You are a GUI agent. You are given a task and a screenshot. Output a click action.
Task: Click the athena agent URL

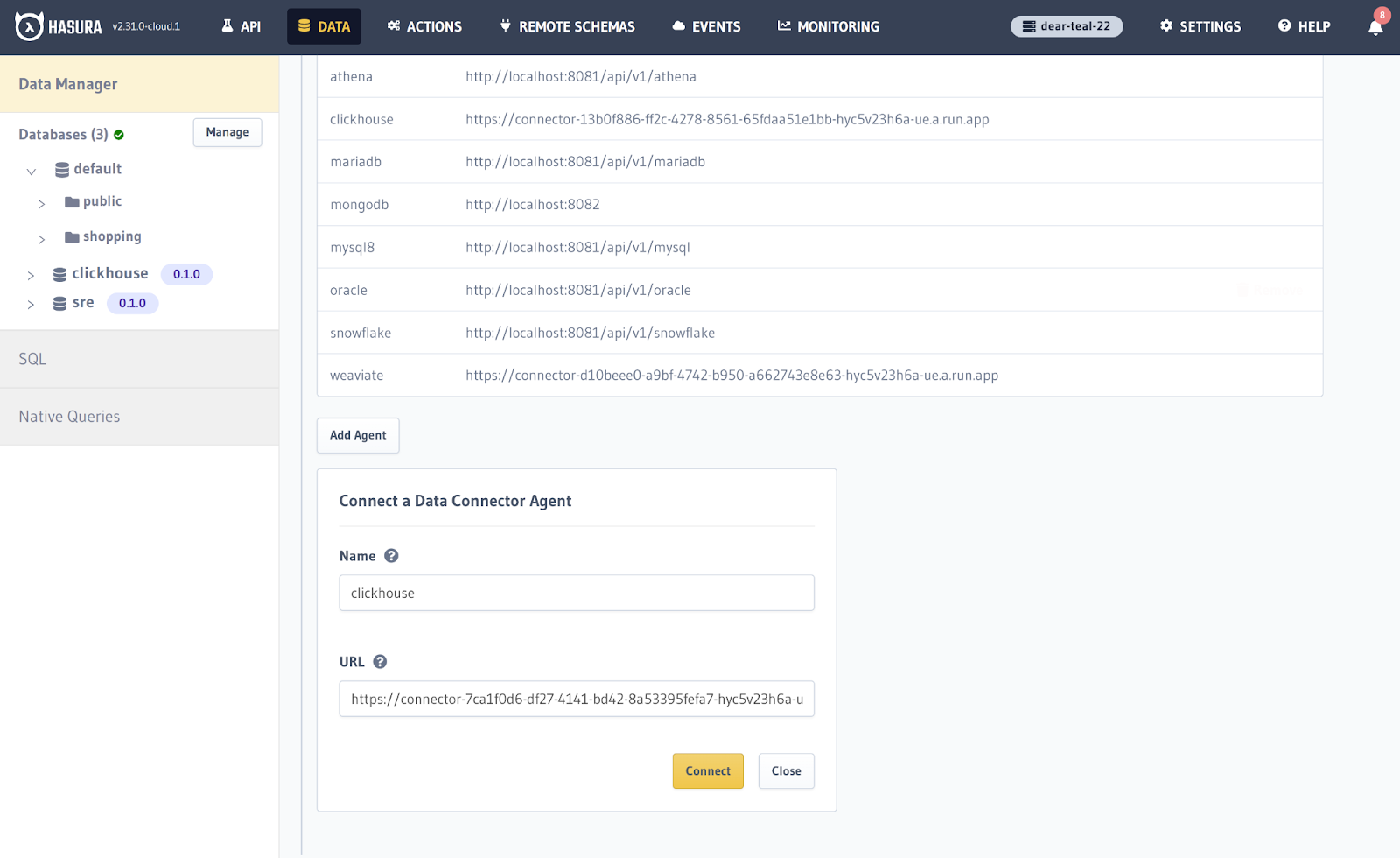click(581, 77)
